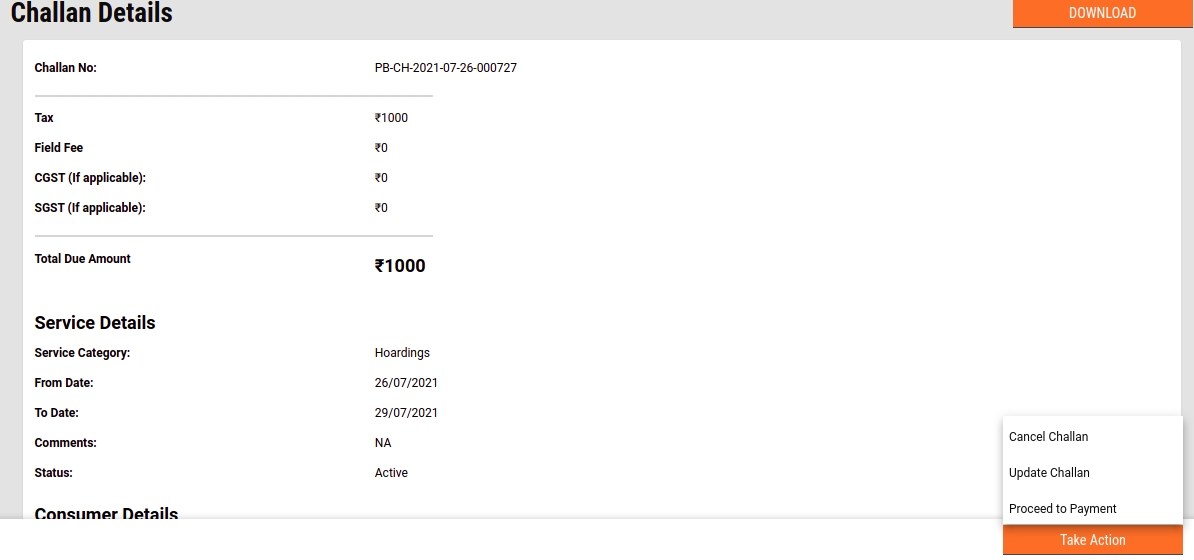This screenshot has height=560, width=1194.
Task: Click the Tax amount value
Action: point(391,118)
